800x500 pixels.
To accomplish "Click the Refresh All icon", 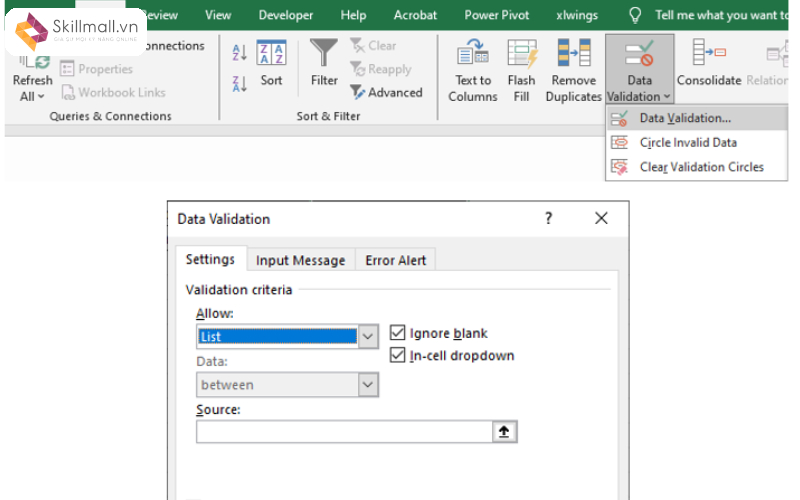I will [x=34, y=62].
